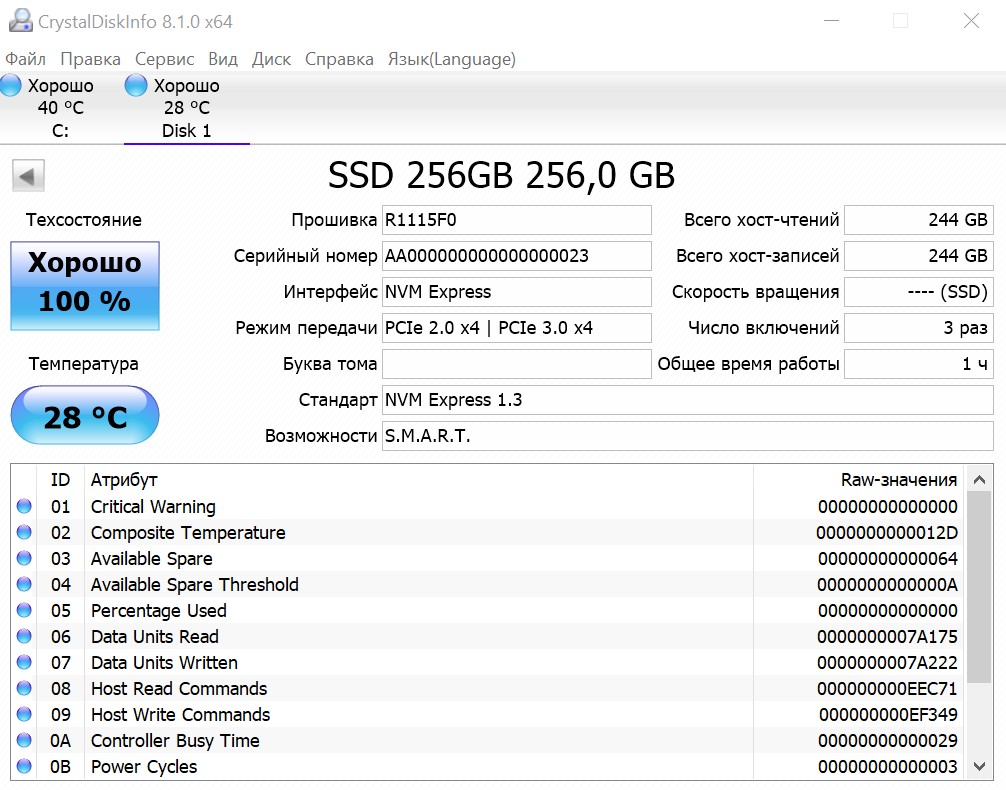Click the firmware R1115F0 field

516,220
